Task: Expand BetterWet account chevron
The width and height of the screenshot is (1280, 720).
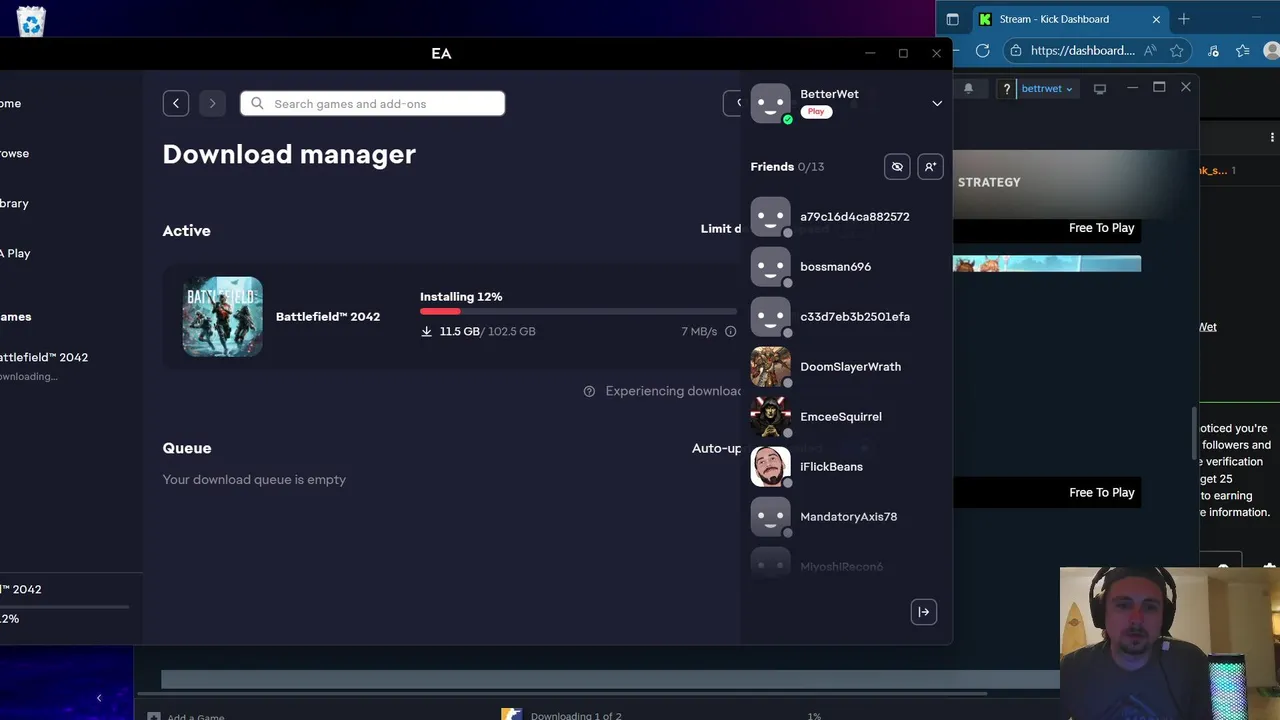Action: pos(937,103)
